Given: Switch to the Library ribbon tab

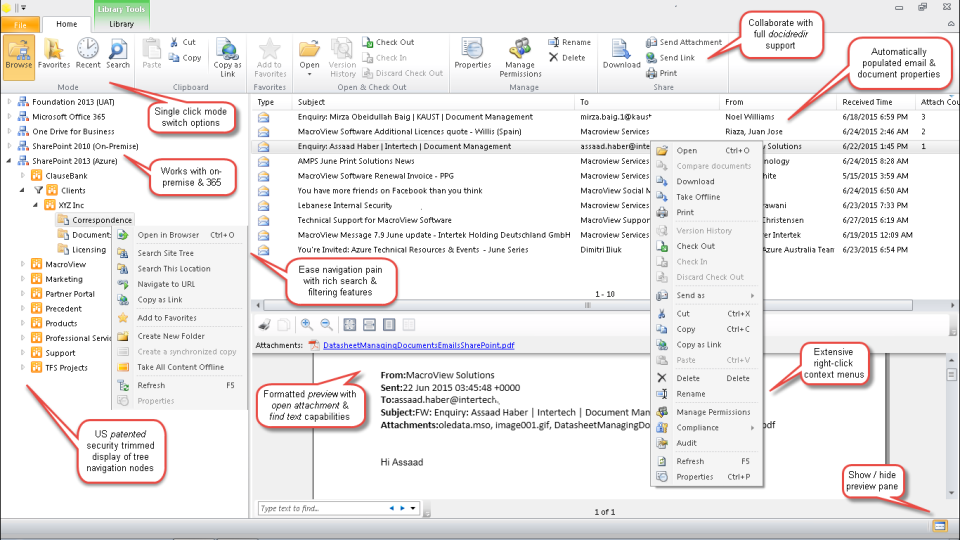Looking at the screenshot, I should (x=121, y=24).
